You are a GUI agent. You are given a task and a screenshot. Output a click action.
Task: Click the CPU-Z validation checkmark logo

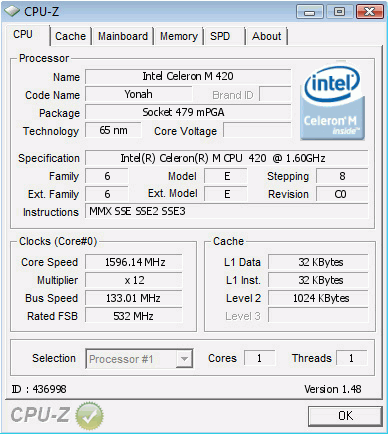(x=89, y=416)
